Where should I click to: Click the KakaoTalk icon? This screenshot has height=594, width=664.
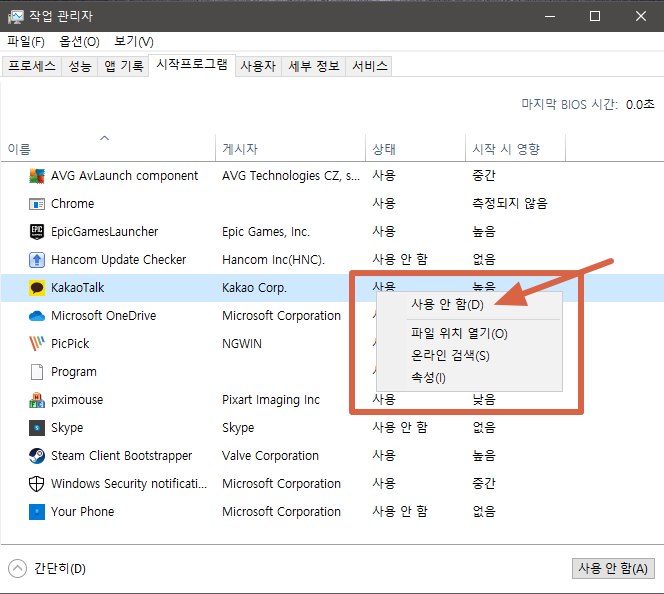coord(37,288)
